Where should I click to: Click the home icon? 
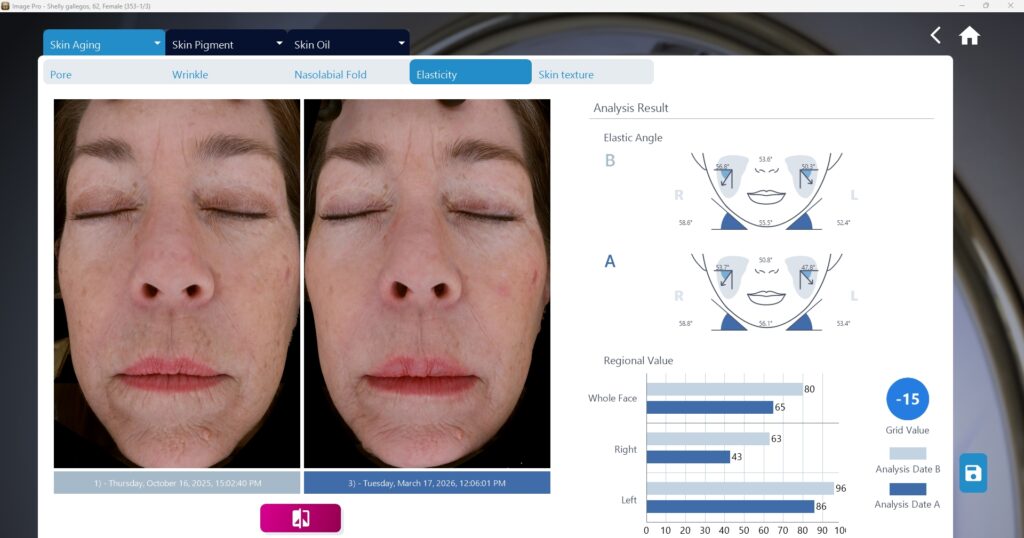[969, 35]
